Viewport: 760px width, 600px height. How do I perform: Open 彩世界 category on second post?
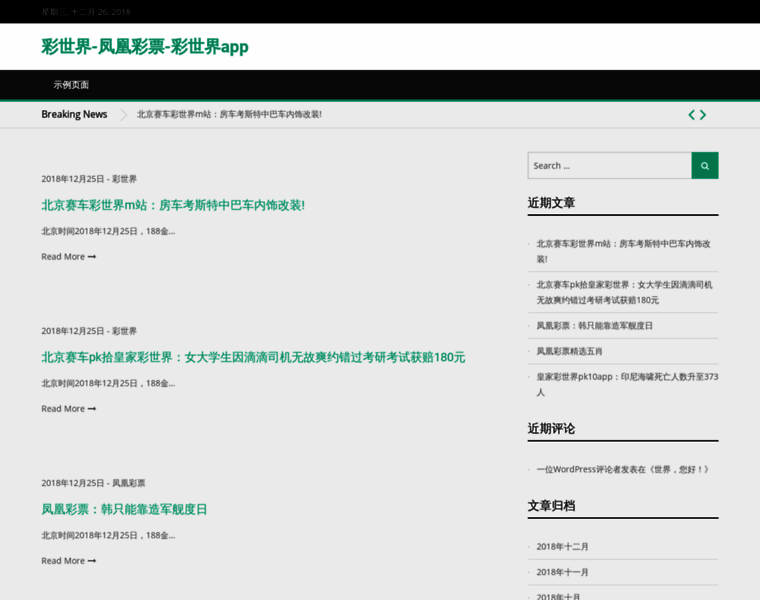click(x=125, y=331)
